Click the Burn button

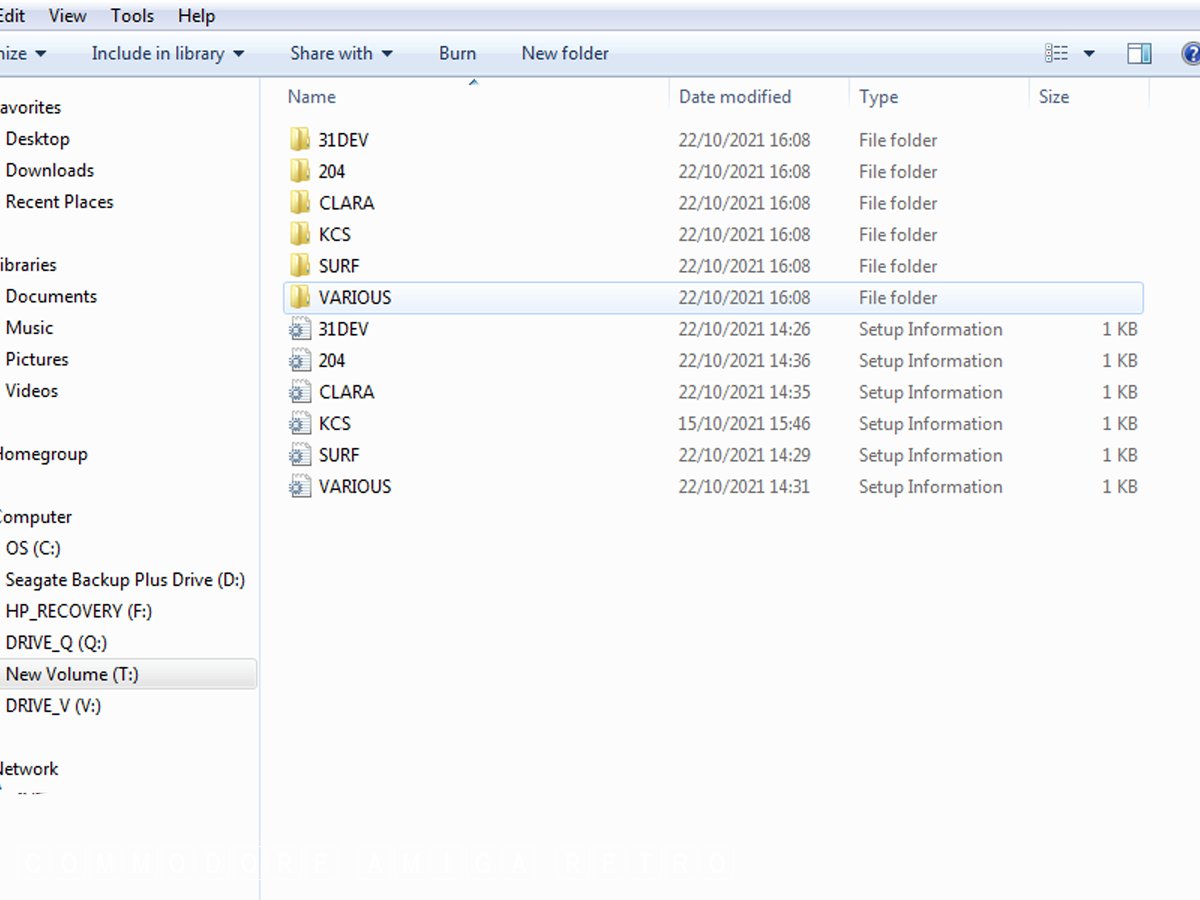pyautogui.click(x=457, y=54)
